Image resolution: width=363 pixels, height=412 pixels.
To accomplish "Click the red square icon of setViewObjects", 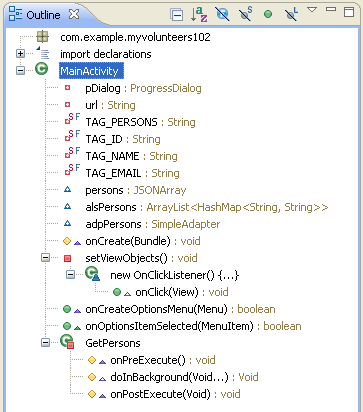I will (x=67, y=258).
